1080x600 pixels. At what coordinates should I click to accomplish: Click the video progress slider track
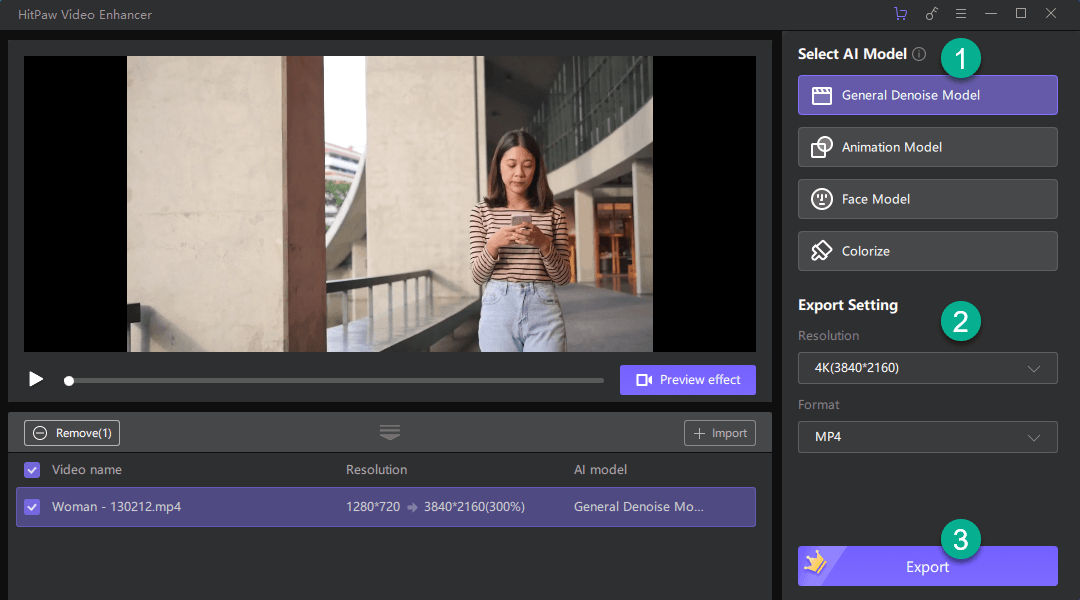[335, 380]
